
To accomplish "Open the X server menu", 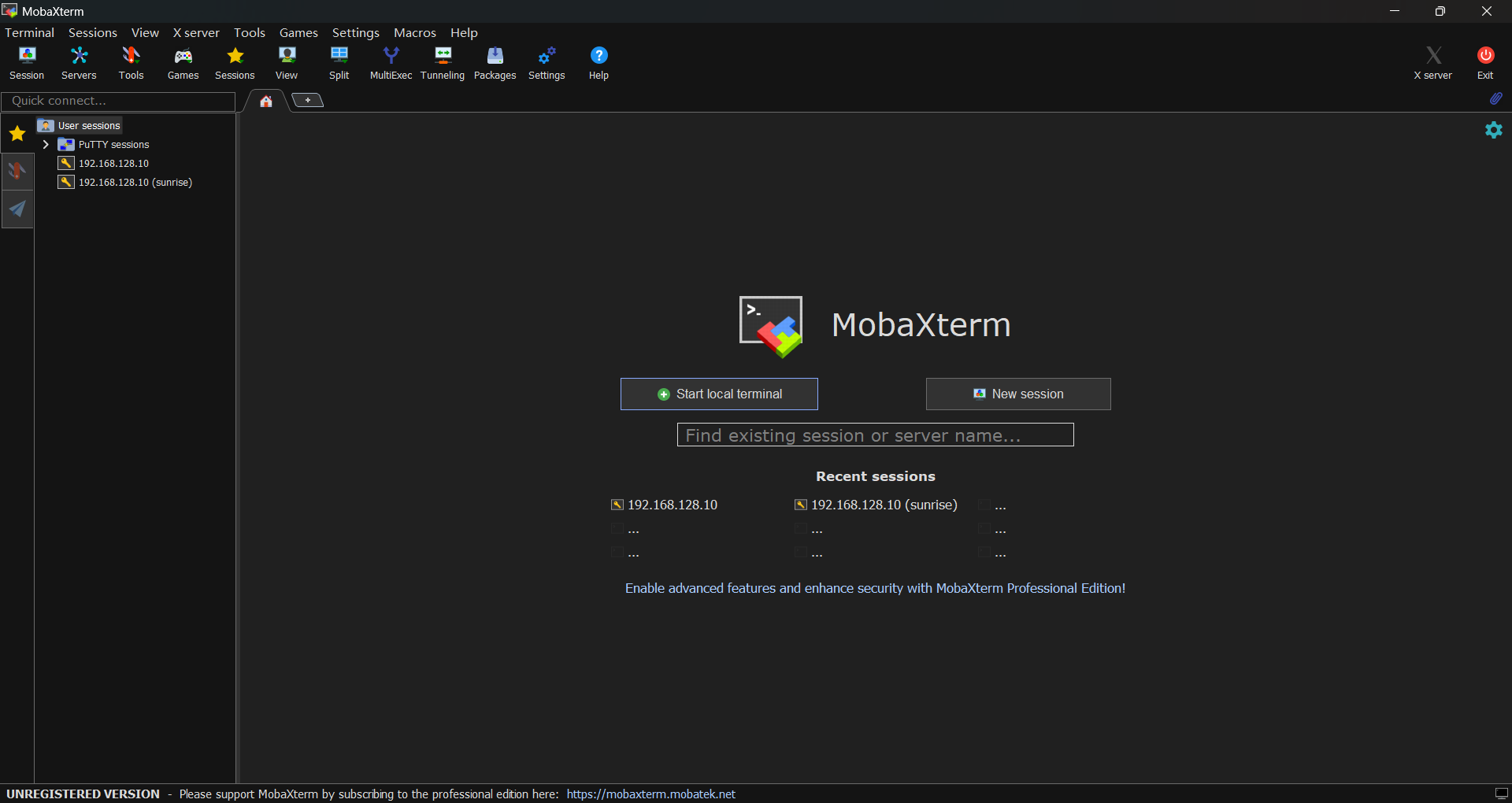I will [x=196, y=33].
